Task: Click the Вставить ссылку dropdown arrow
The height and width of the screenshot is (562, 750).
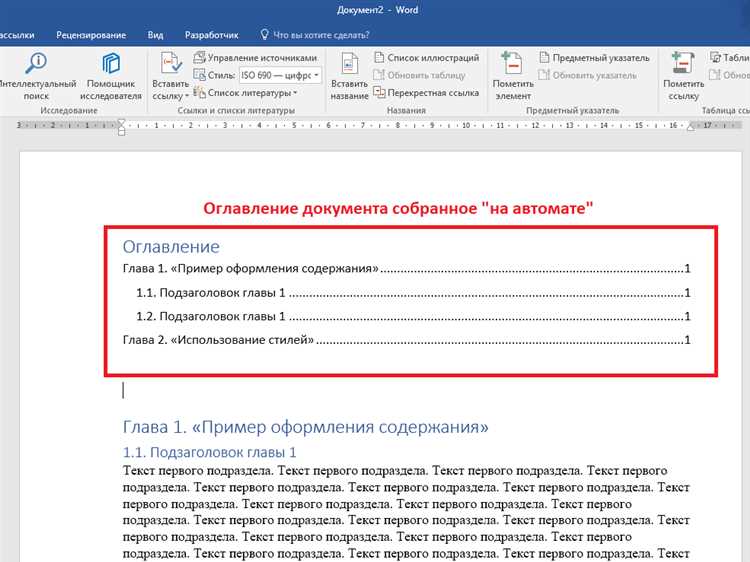Action: point(187,96)
